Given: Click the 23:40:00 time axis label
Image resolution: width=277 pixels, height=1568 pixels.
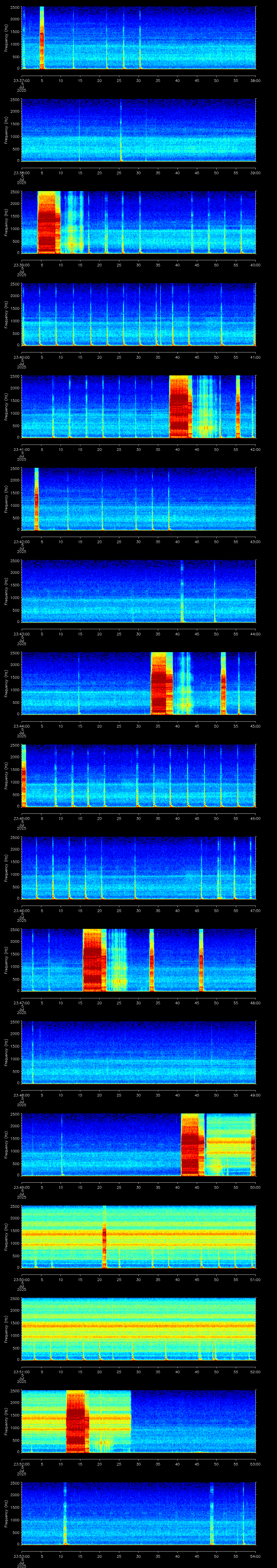Looking at the screenshot, I should click(21, 357).
